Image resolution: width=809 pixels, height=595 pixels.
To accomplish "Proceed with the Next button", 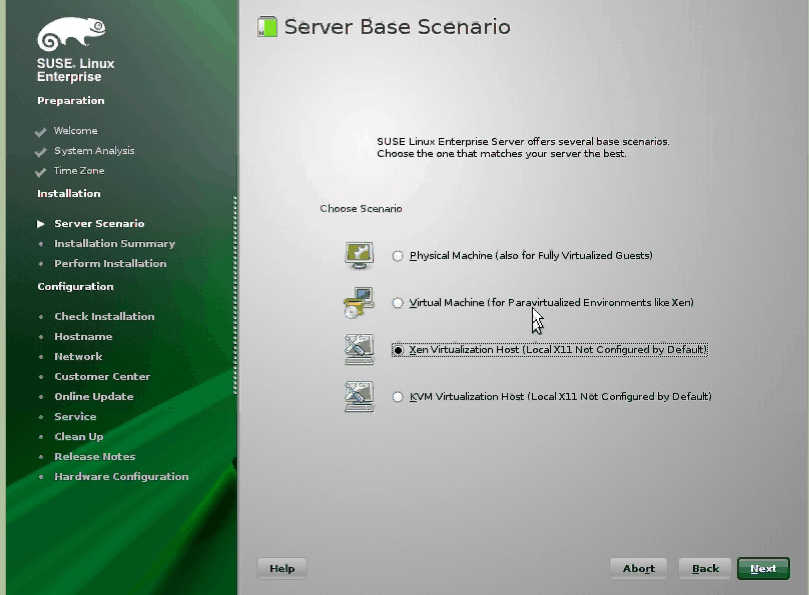I will coord(763,568).
